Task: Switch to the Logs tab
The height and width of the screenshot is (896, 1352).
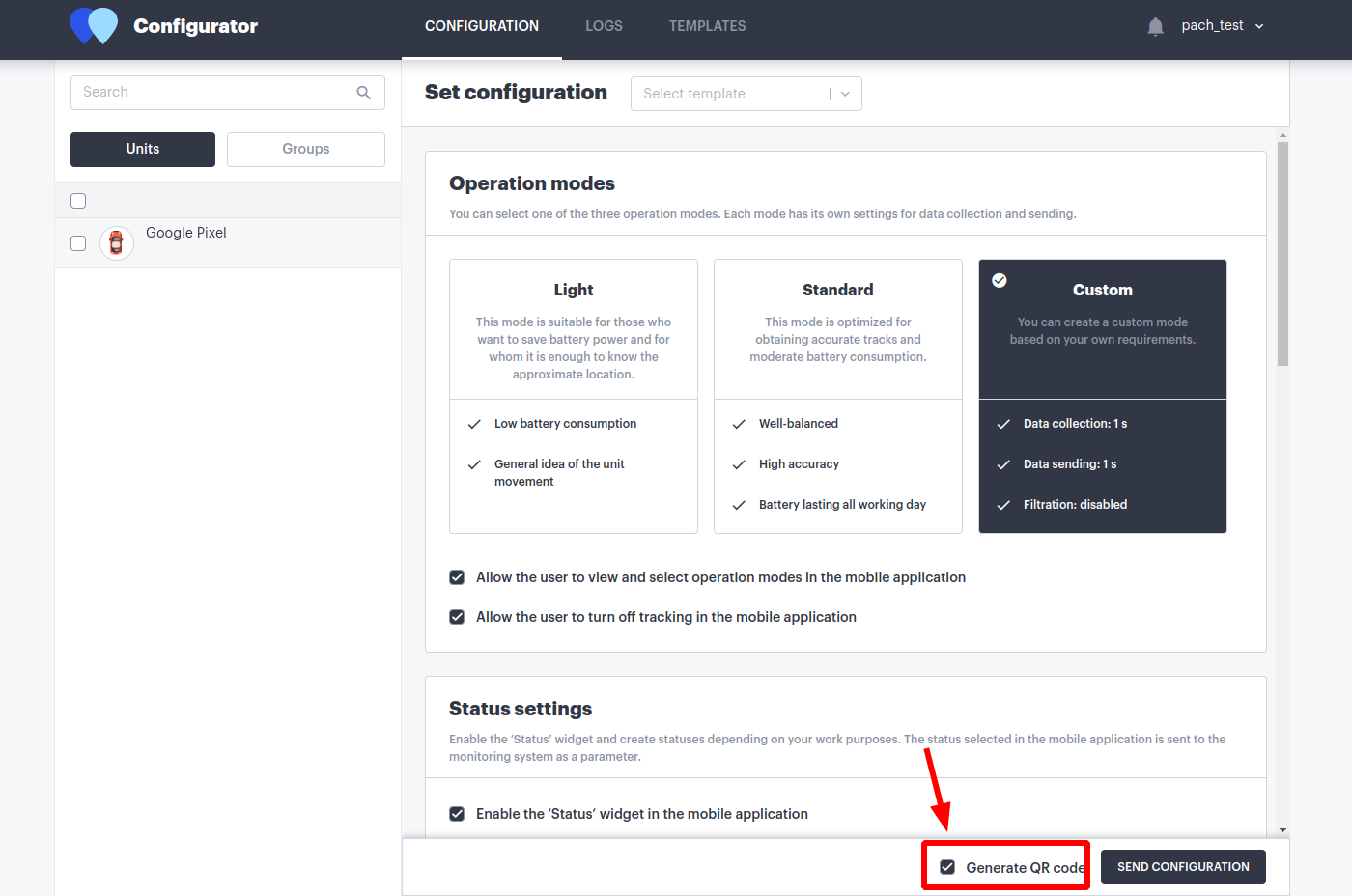Action: 604,26
